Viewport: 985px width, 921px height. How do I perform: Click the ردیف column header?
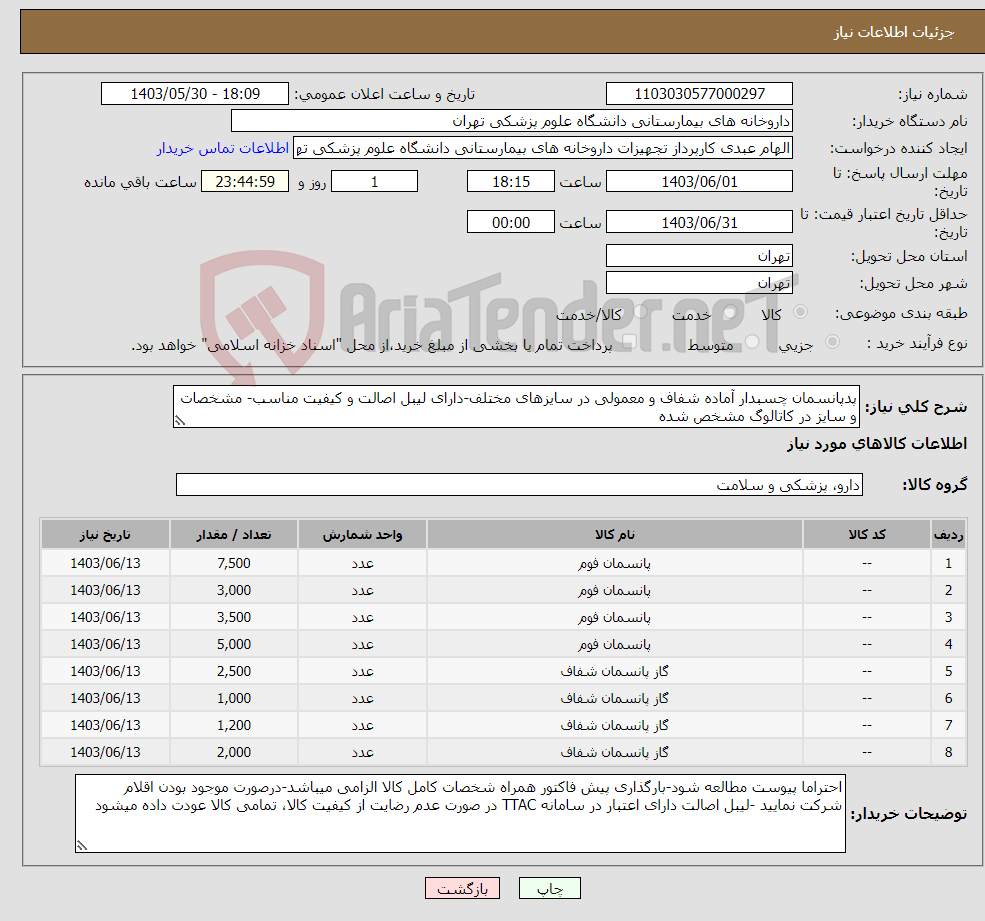coord(949,535)
